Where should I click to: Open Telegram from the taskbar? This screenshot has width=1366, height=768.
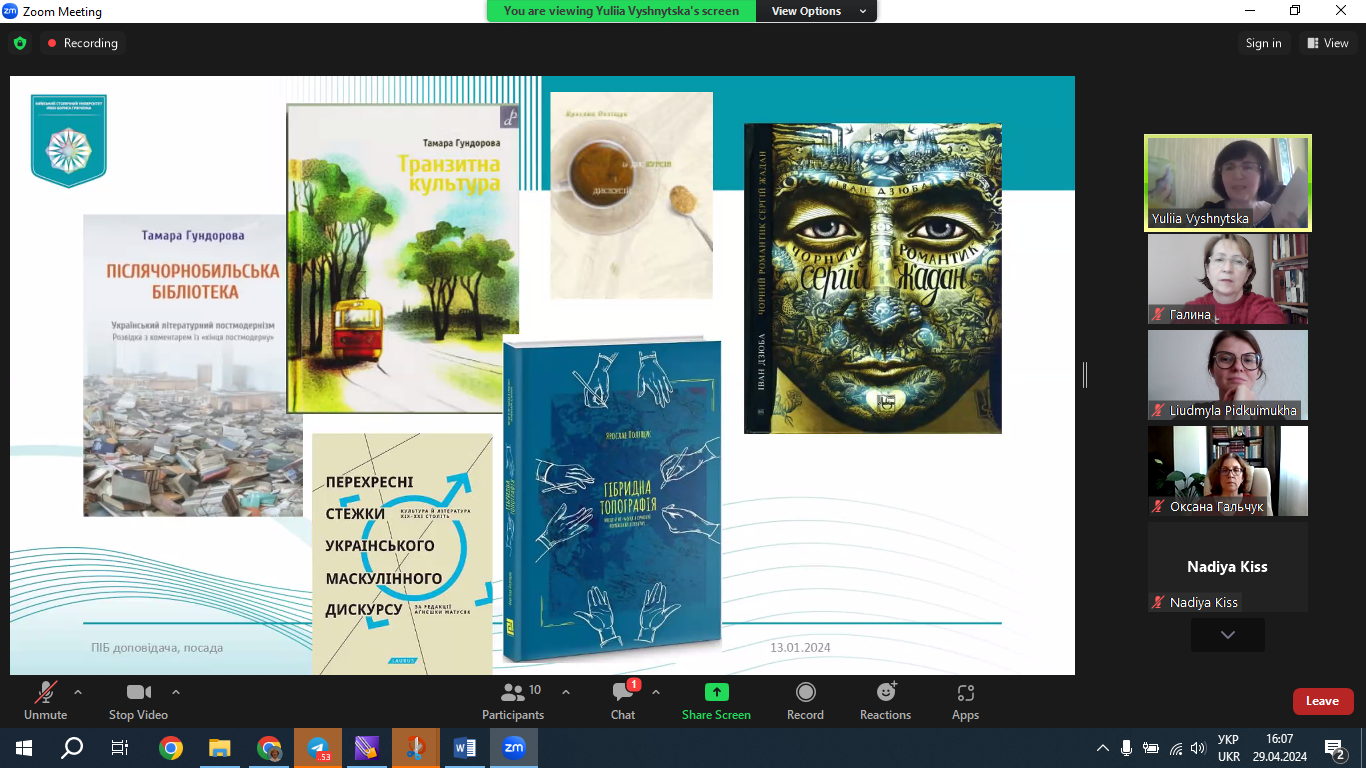click(318, 748)
